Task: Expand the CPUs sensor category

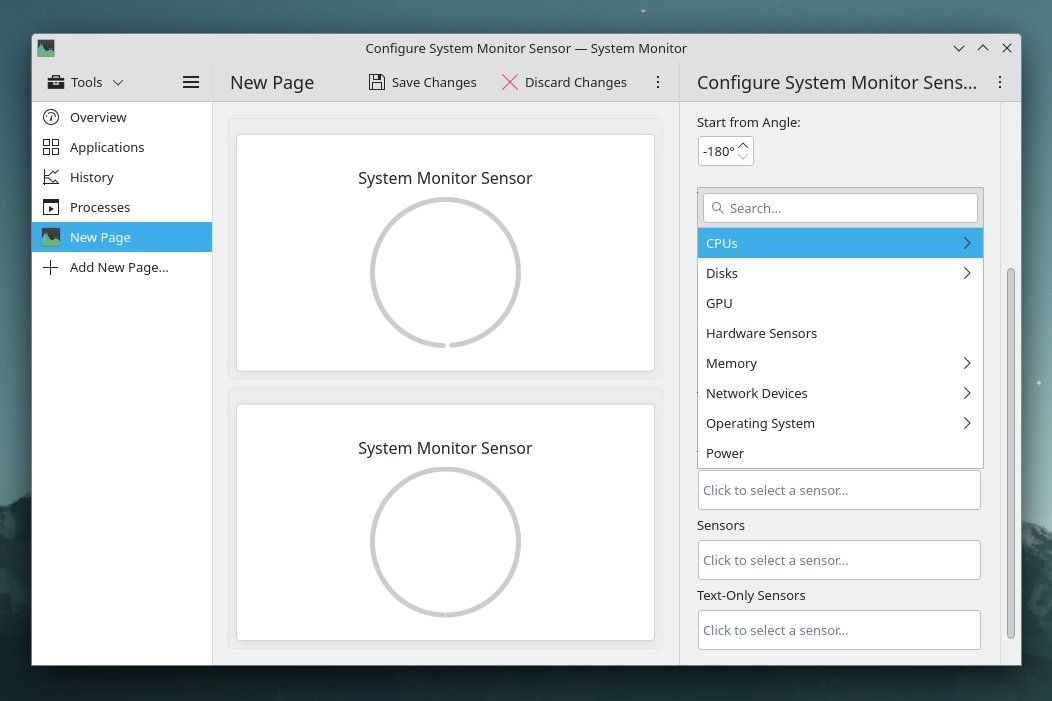Action: click(x=966, y=243)
